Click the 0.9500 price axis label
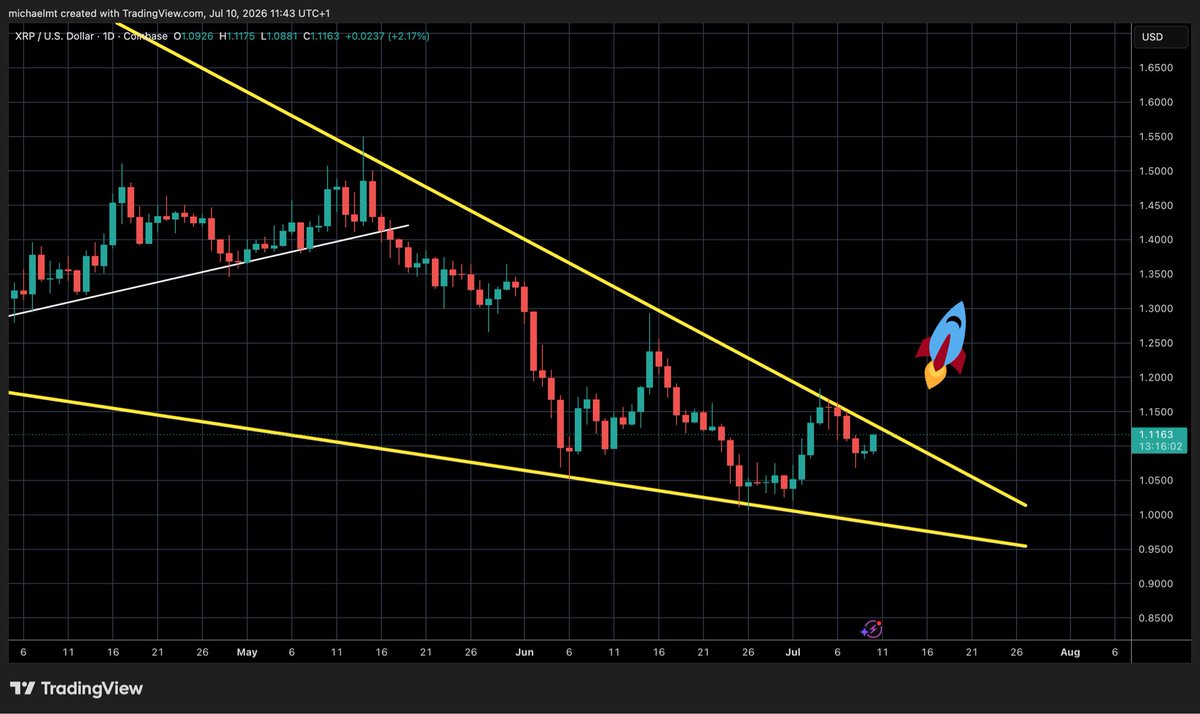Image resolution: width=1200 pixels, height=714 pixels. 1157,550
